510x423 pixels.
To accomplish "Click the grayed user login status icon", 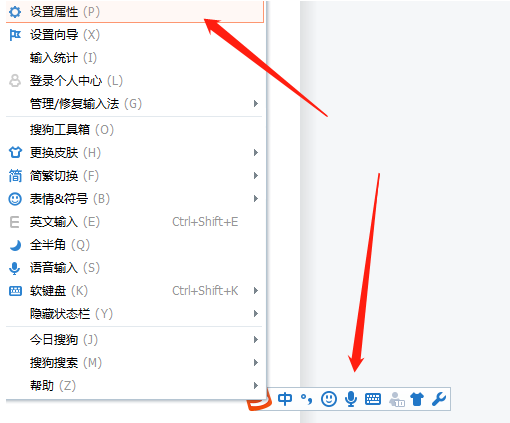I will pyautogui.click(x=397, y=399).
